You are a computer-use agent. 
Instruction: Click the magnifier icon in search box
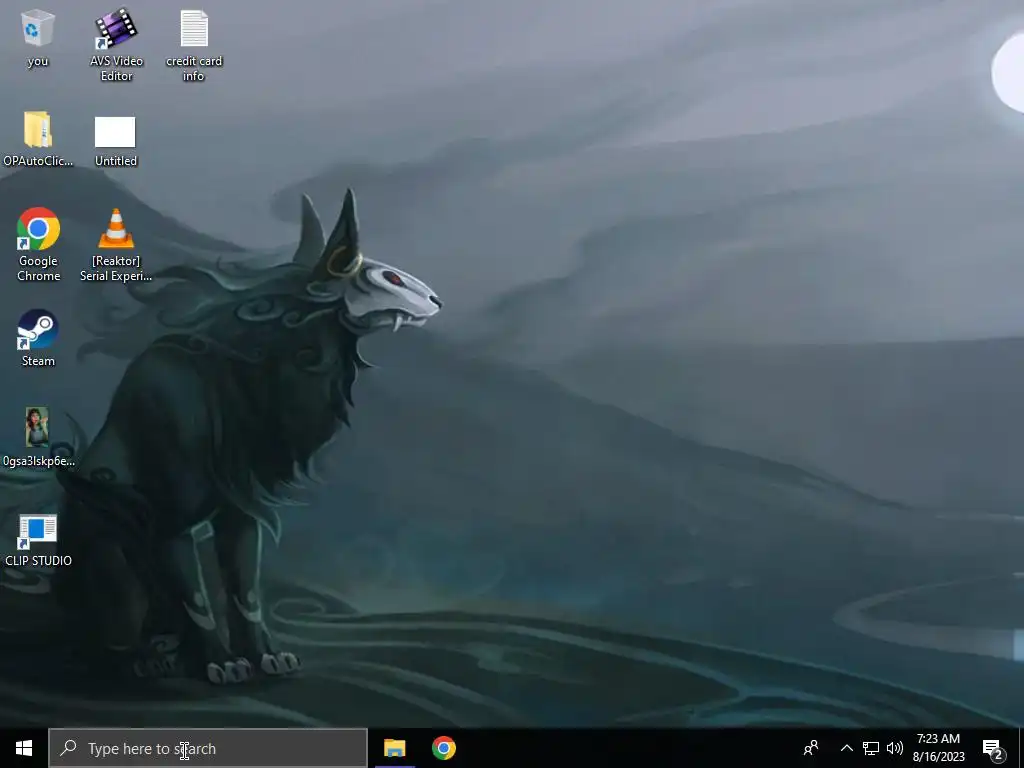coord(68,748)
